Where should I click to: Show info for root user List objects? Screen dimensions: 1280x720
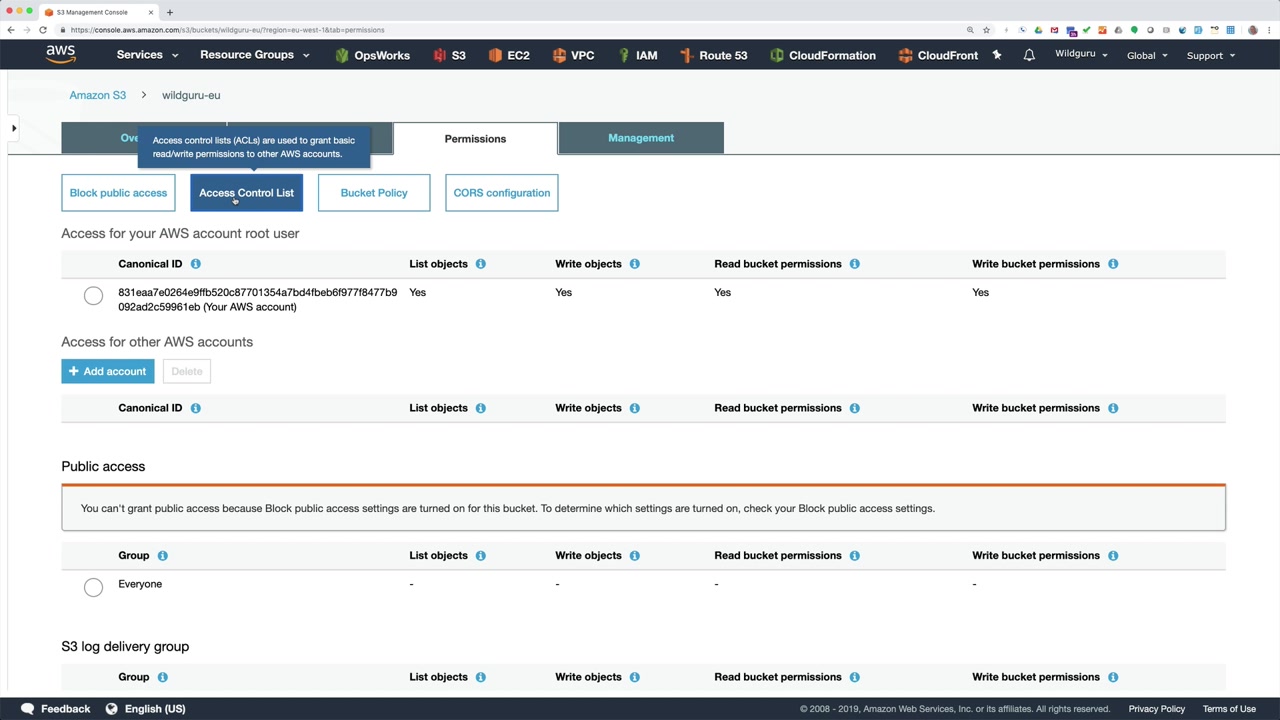(x=481, y=264)
